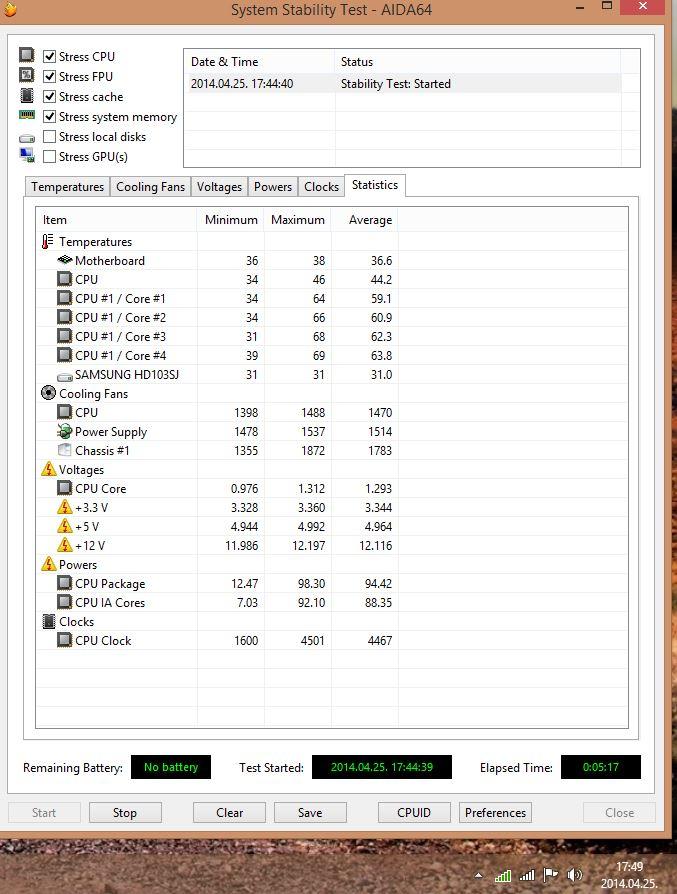Open the Powers tab

(273, 187)
